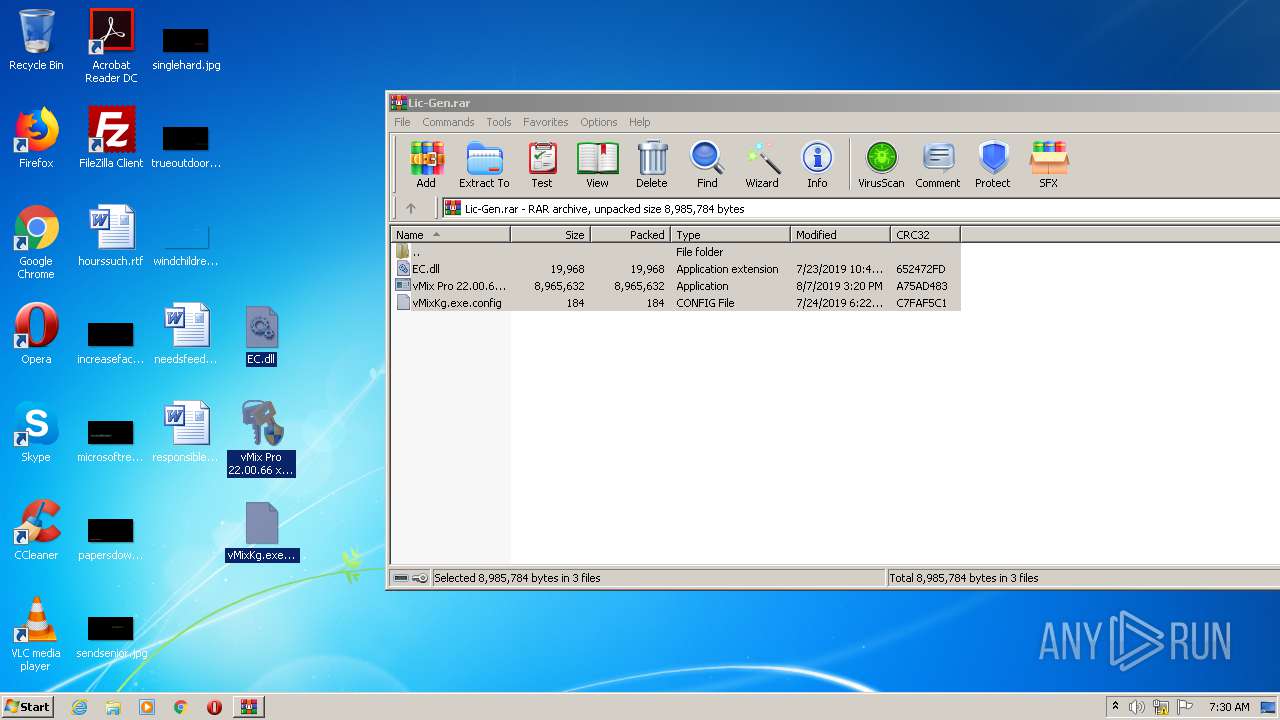Image resolution: width=1280 pixels, height=720 pixels.
Task: Click the 7:30 AM clock
Action: pyautogui.click(x=1229, y=707)
